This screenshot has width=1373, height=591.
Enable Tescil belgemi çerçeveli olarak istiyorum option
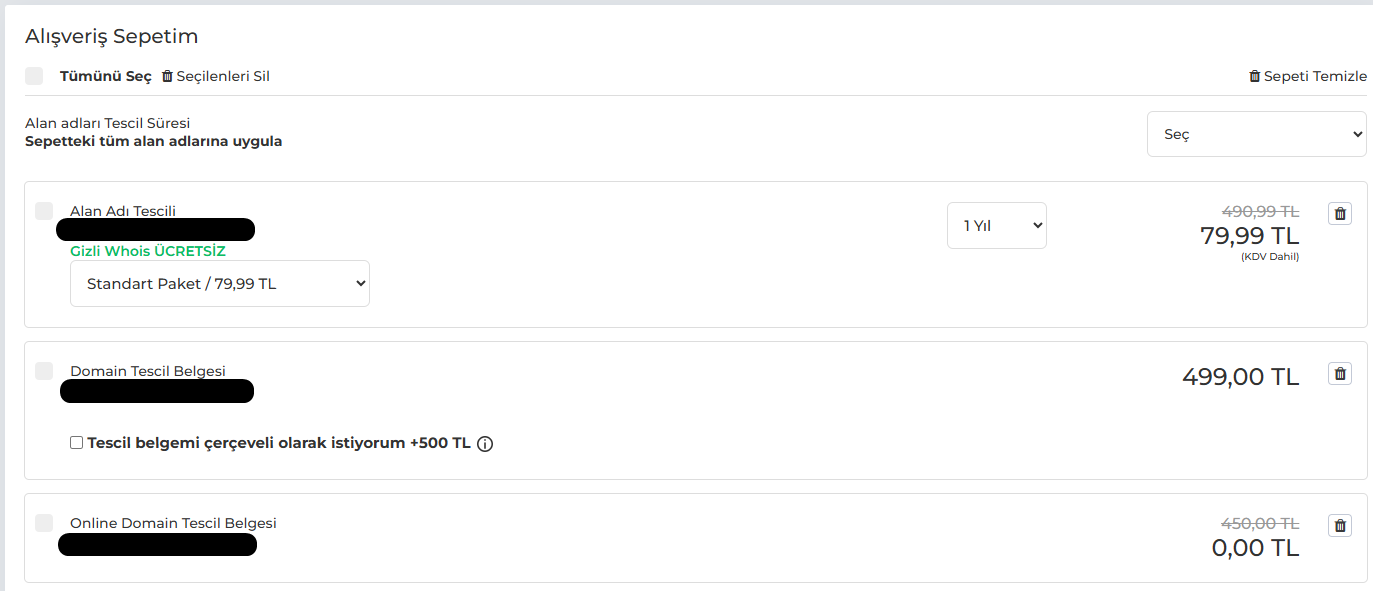coord(77,443)
